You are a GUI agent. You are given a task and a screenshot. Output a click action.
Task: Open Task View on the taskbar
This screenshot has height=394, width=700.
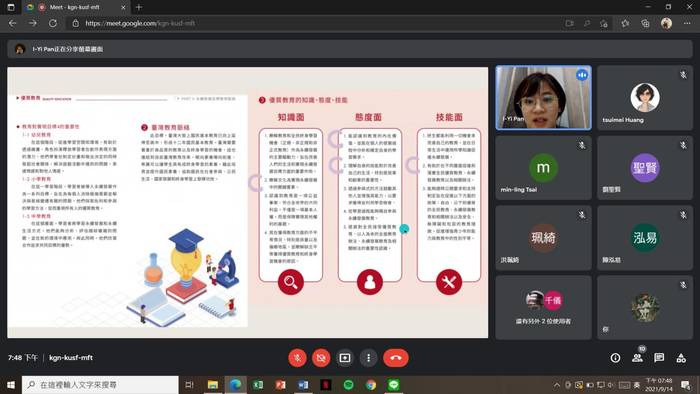pos(189,385)
